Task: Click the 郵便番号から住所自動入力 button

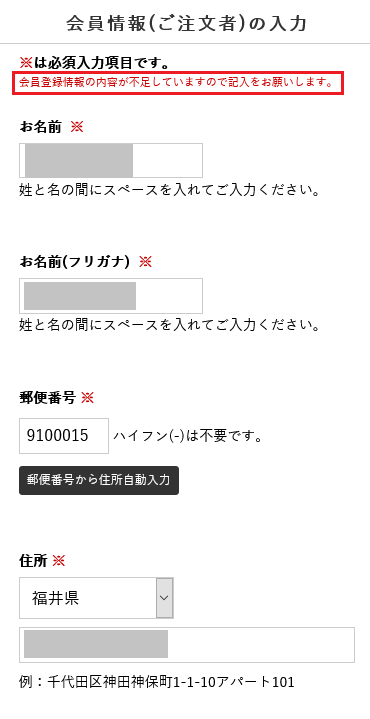Action: point(99,480)
